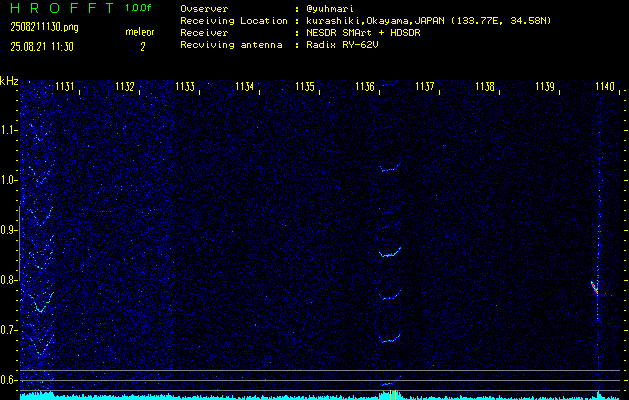629x400 pixels.
Task: Click the 1138 time marker
Action: 485,86
